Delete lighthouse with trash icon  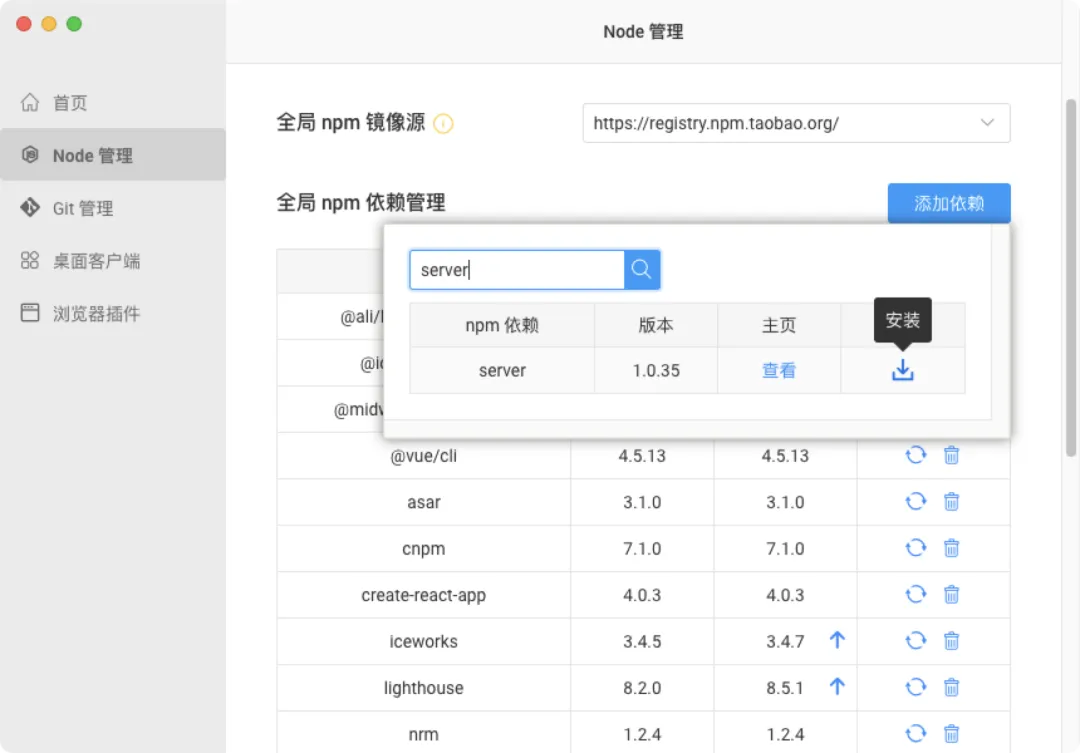pyautogui.click(x=951, y=688)
